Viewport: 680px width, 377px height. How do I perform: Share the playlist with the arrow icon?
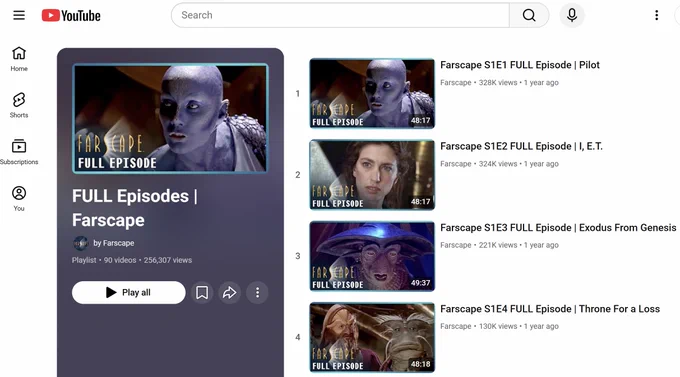tap(229, 292)
